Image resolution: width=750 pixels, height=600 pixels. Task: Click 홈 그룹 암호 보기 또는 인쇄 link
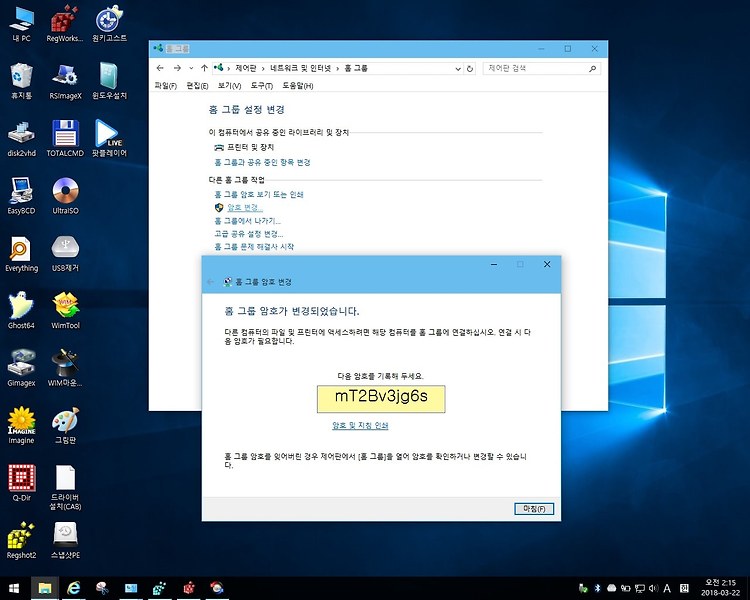click(x=259, y=195)
